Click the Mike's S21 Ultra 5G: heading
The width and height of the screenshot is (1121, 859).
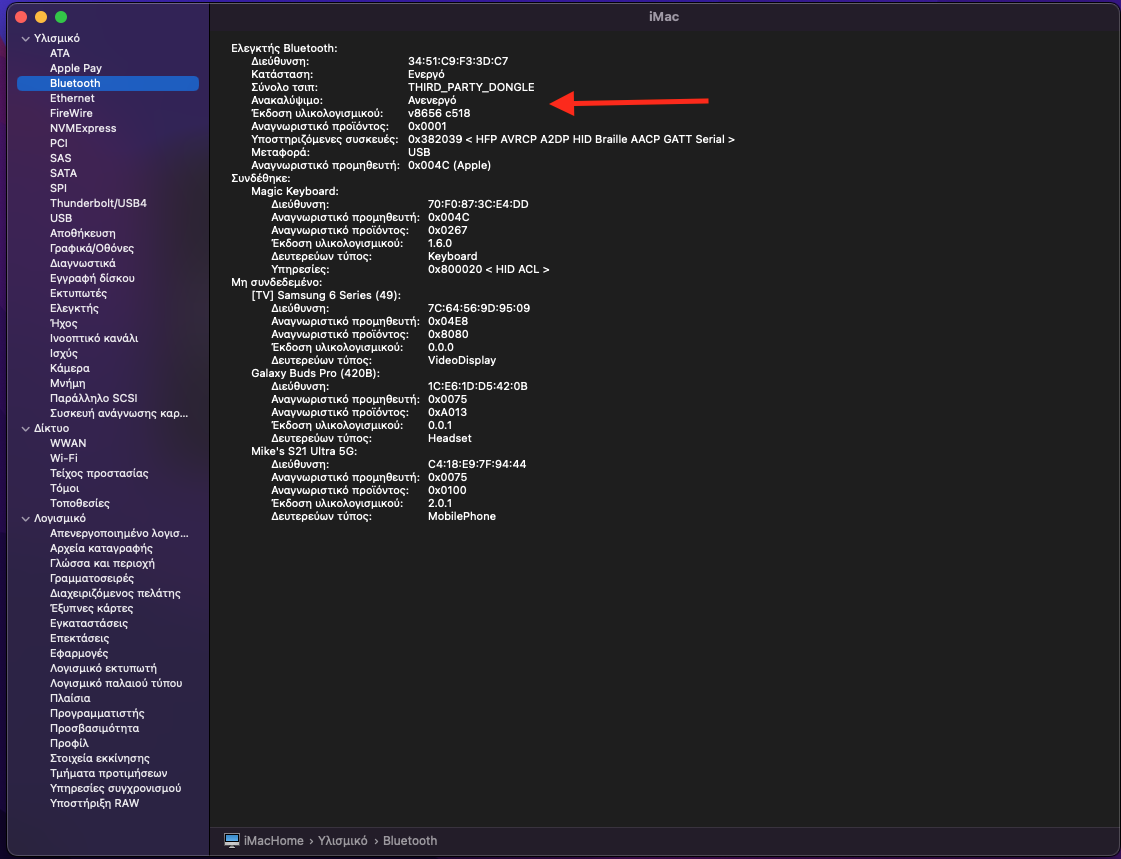point(304,452)
